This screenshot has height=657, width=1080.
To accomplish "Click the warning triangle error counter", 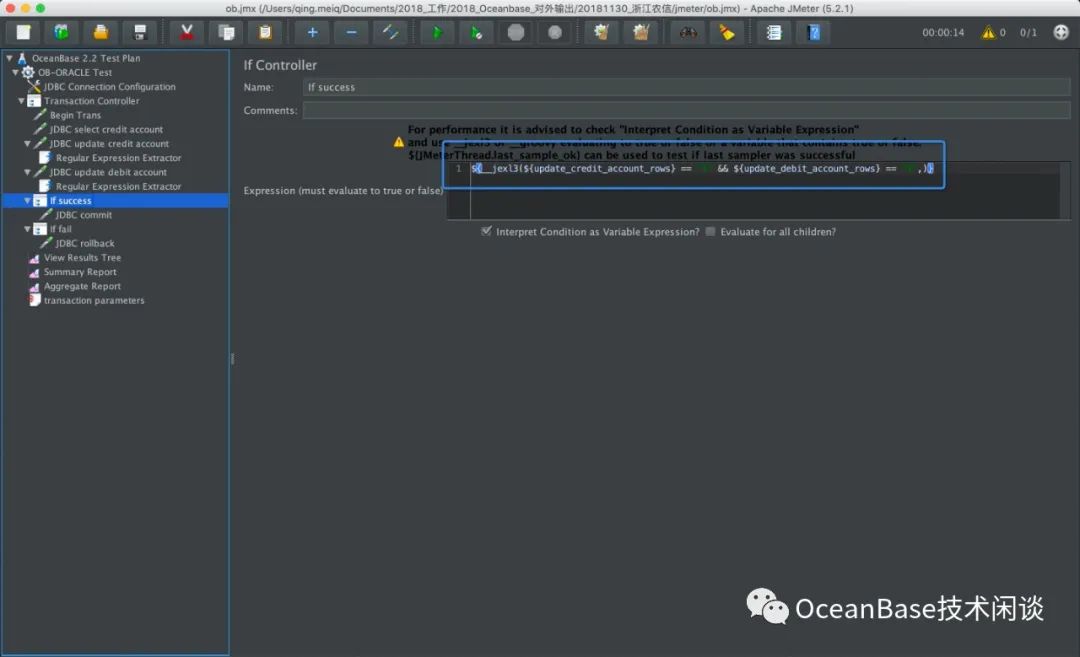I will pos(988,33).
